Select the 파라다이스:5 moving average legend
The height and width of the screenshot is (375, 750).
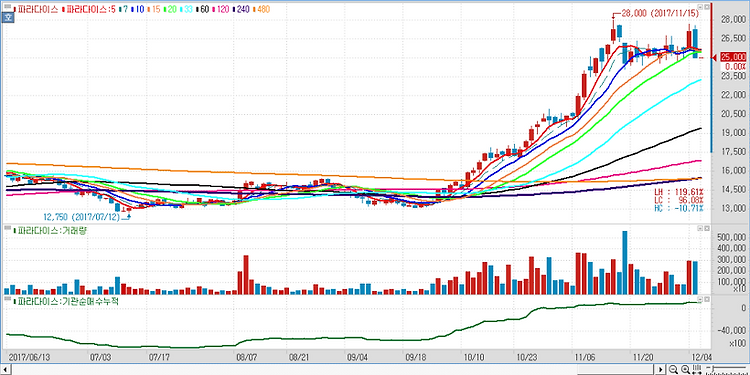click(x=89, y=9)
